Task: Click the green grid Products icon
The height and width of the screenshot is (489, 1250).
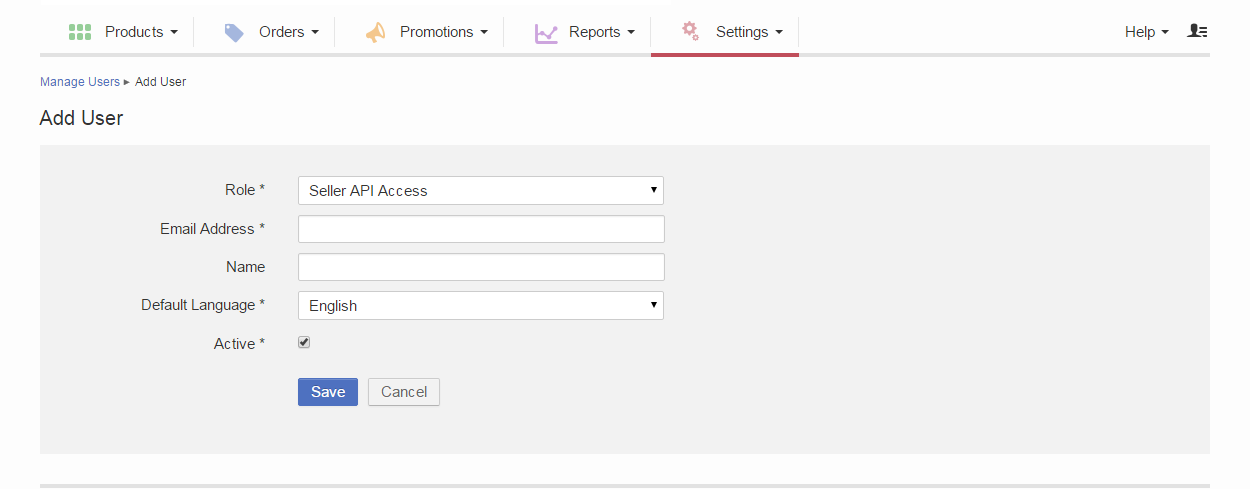Action: coord(80,32)
